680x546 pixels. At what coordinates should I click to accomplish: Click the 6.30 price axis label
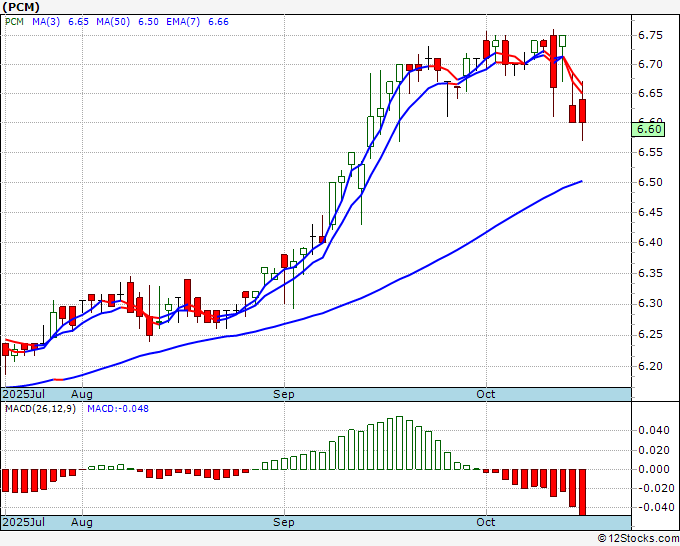651,304
